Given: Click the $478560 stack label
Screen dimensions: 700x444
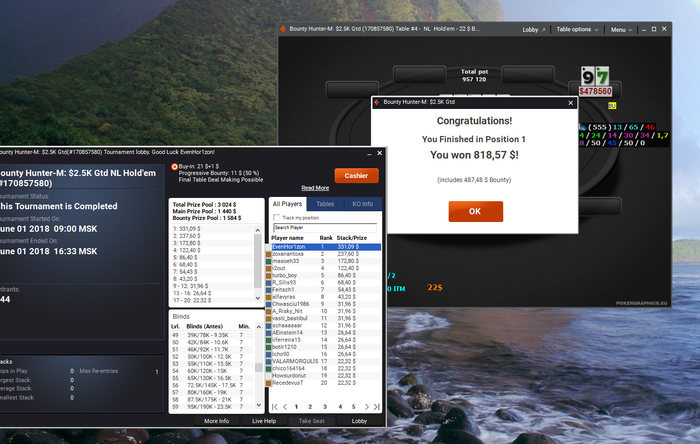Looking at the screenshot, I should [x=596, y=91].
